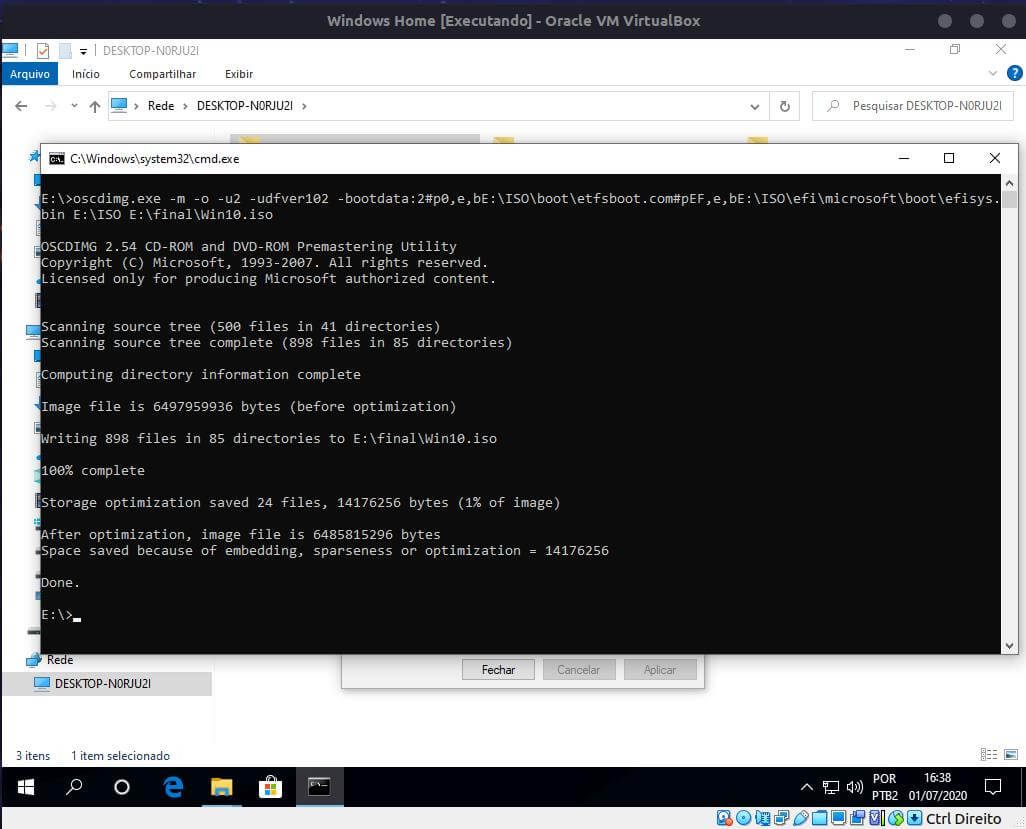This screenshot has width=1026, height=829.
Task: Launch Microsoft Edge from taskbar
Action: (173, 787)
